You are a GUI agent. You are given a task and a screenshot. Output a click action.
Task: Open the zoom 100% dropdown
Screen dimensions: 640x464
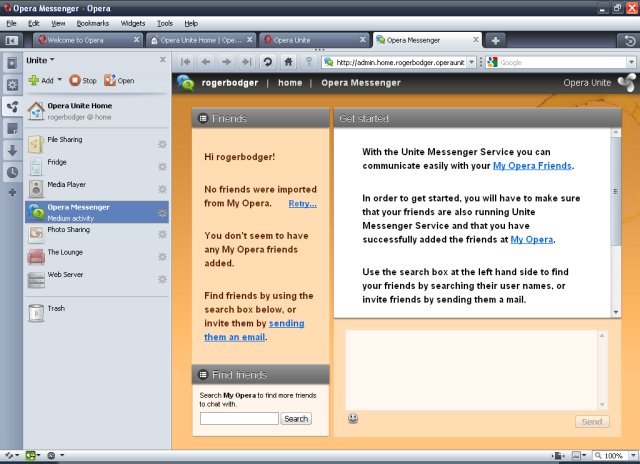(630, 456)
